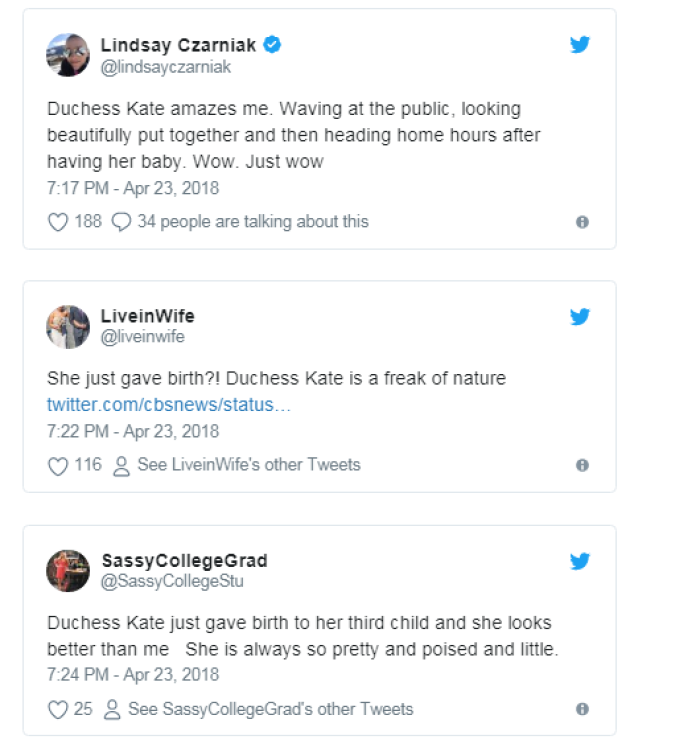Click Twitter bird icon on LiveinWife's tweet
The image size is (700, 752).
pos(580,317)
